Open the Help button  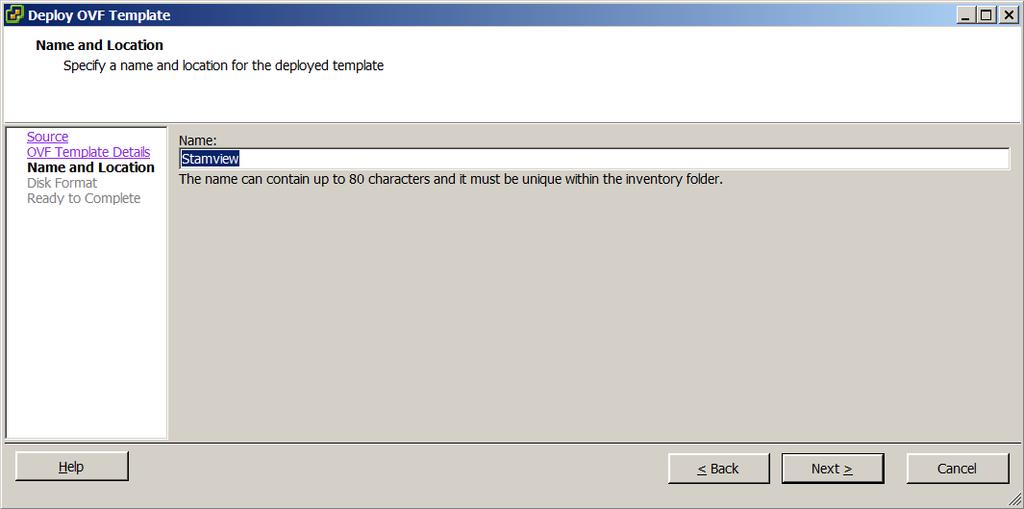click(72, 467)
